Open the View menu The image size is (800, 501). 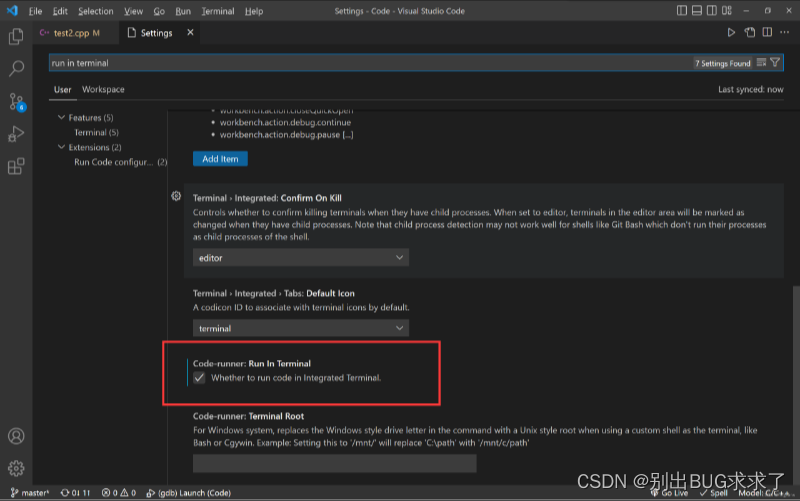(133, 11)
